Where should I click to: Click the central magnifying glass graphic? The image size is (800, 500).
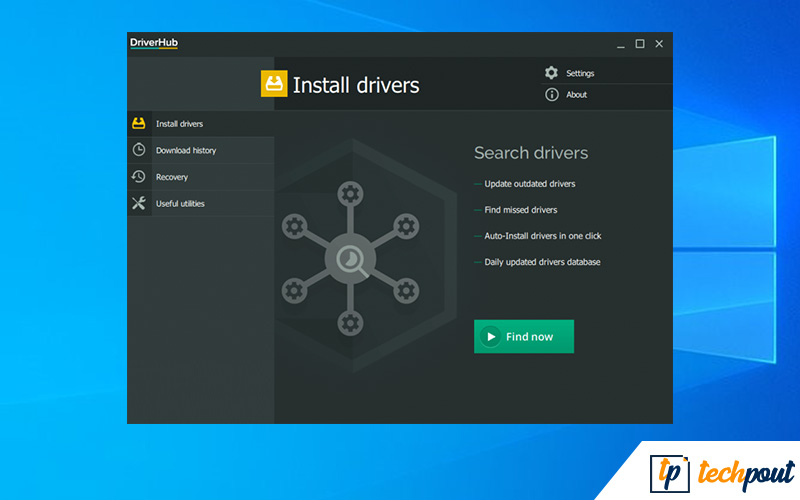pyautogui.click(x=349, y=259)
